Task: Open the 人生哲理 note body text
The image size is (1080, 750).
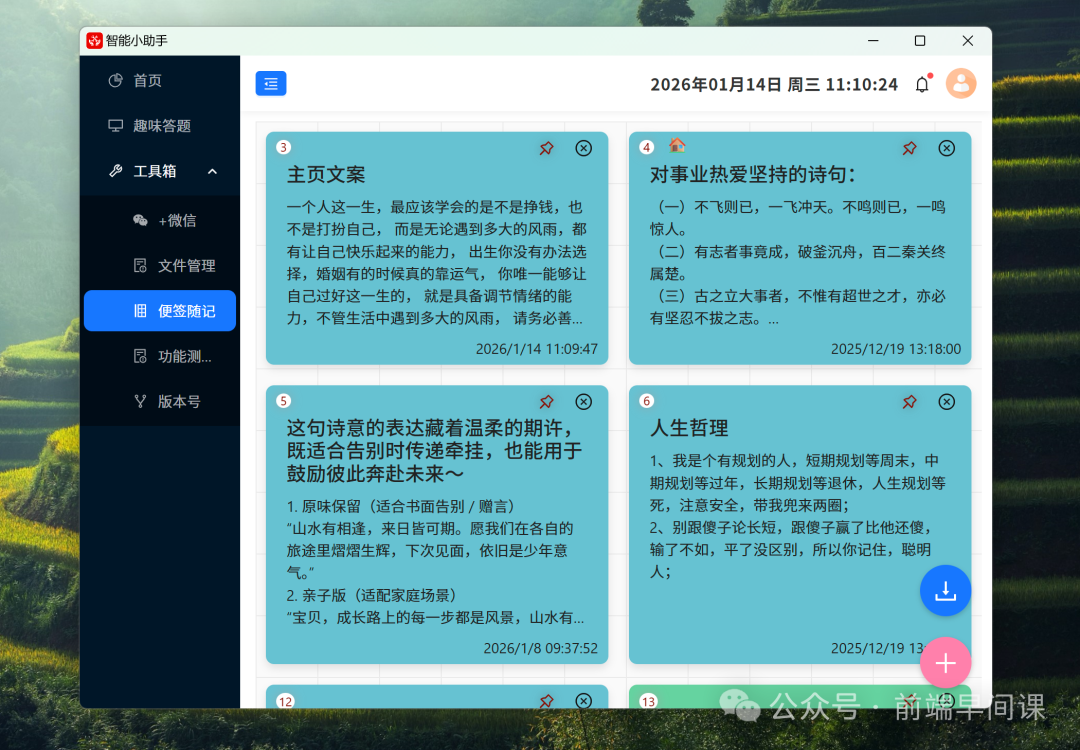Action: (798, 517)
